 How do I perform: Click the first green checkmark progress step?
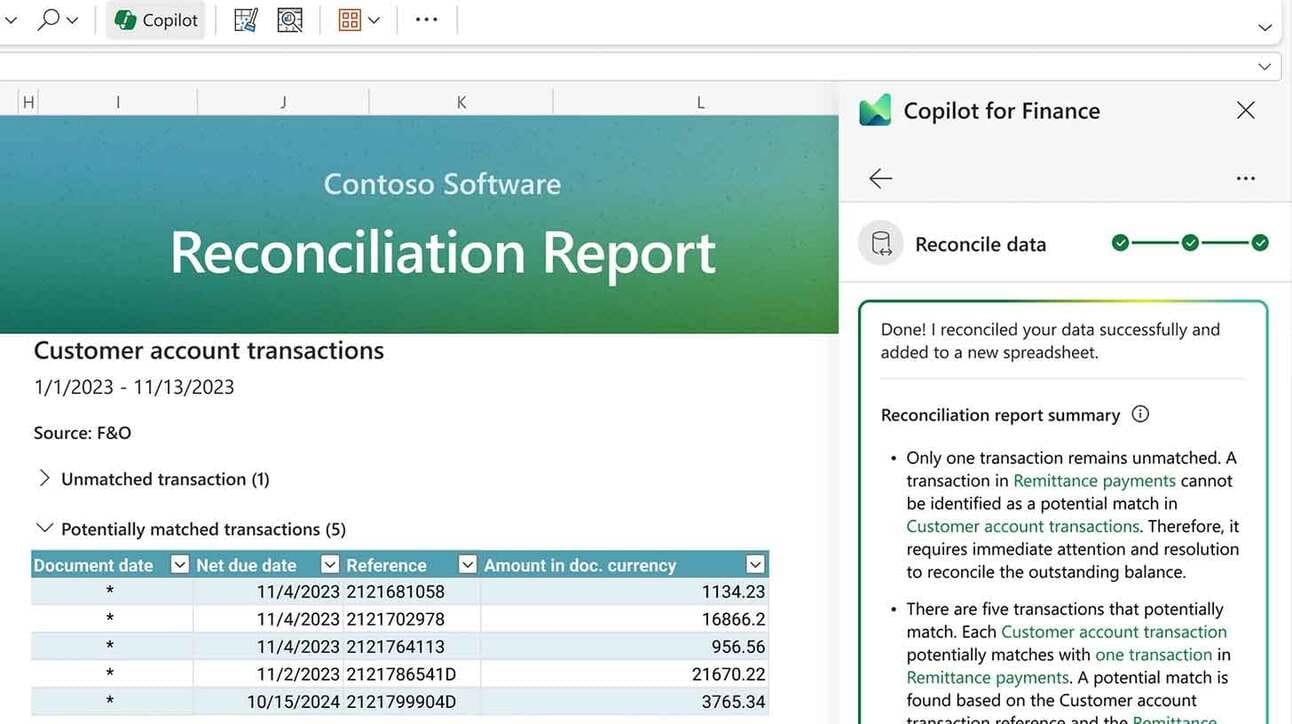click(1120, 243)
